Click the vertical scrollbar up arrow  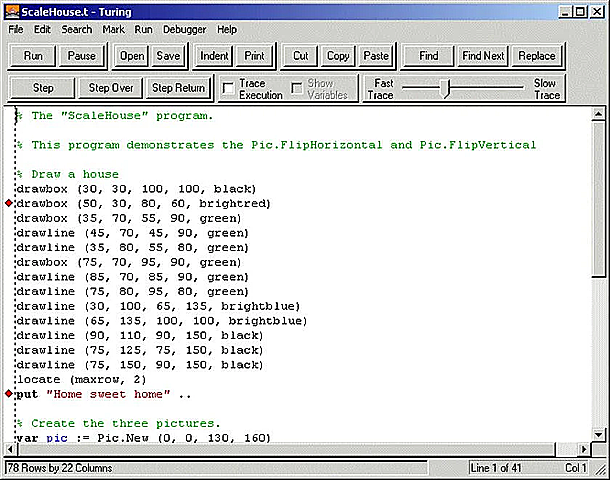(598, 114)
